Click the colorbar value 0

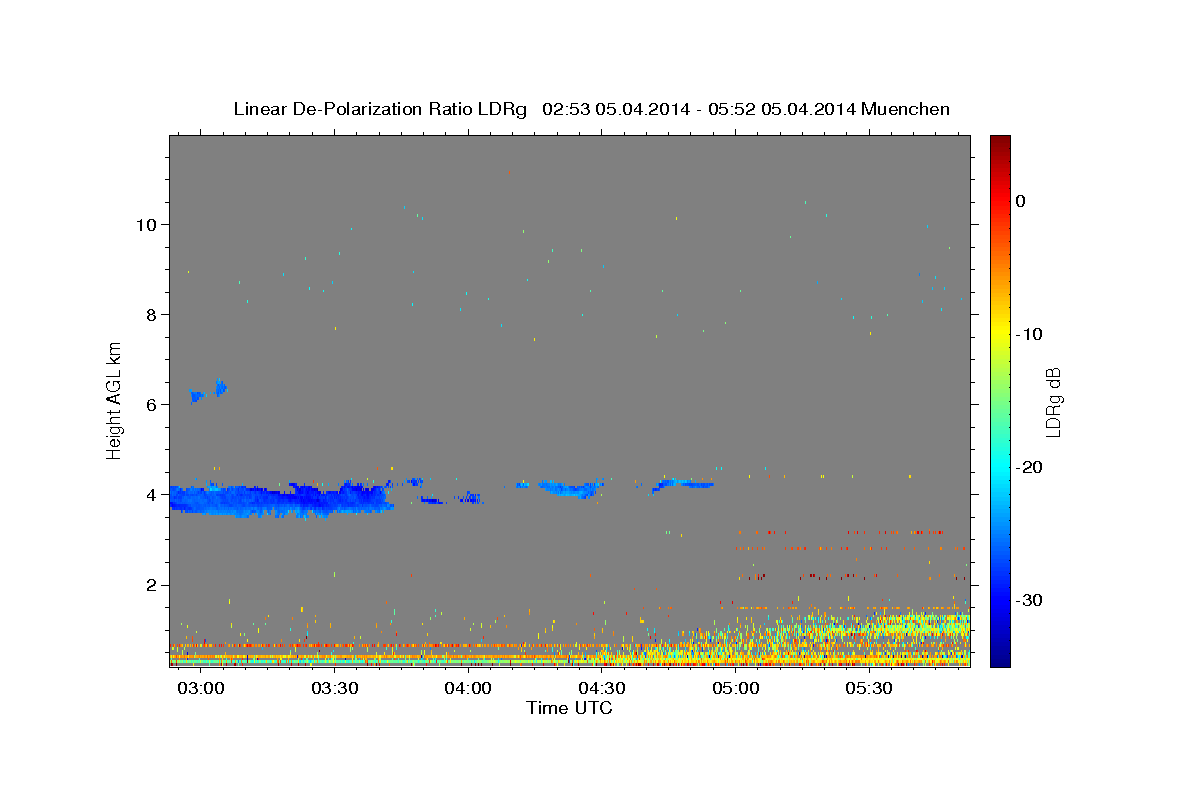[x=1021, y=201]
